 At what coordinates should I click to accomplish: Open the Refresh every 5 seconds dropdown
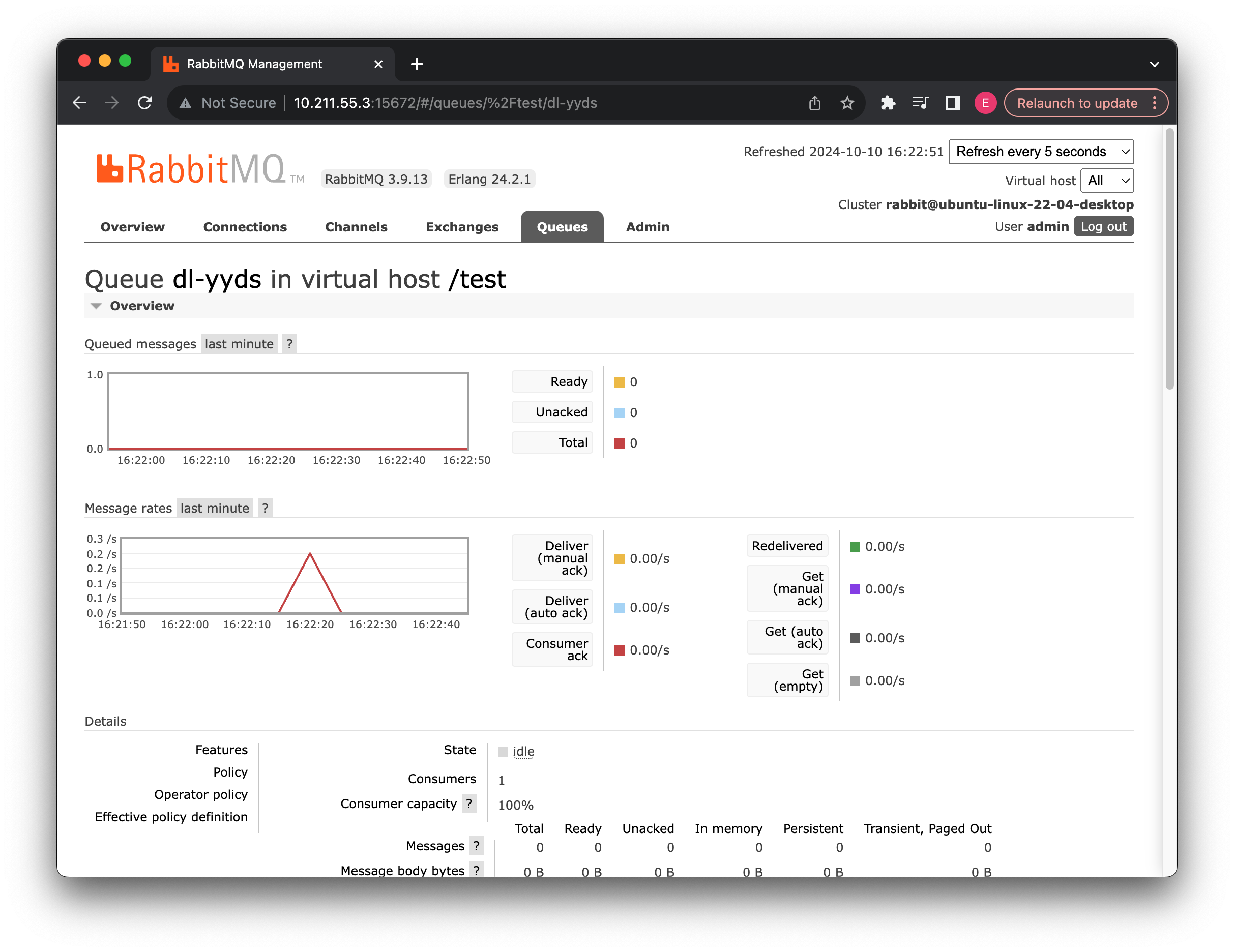point(1041,152)
